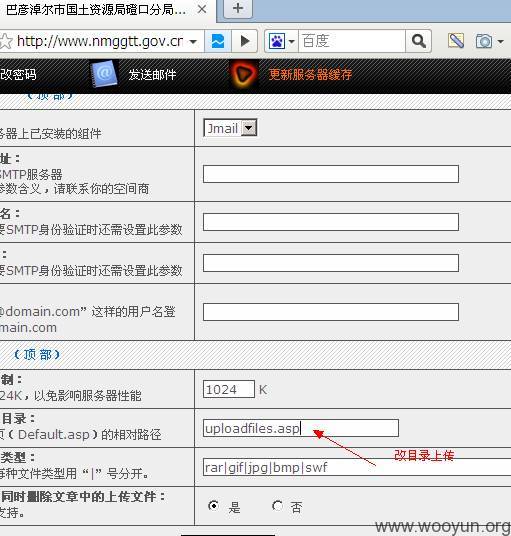Click the highlighter pen toolbar icon
The height and width of the screenshot is (536, 511).
coord(456,41)
